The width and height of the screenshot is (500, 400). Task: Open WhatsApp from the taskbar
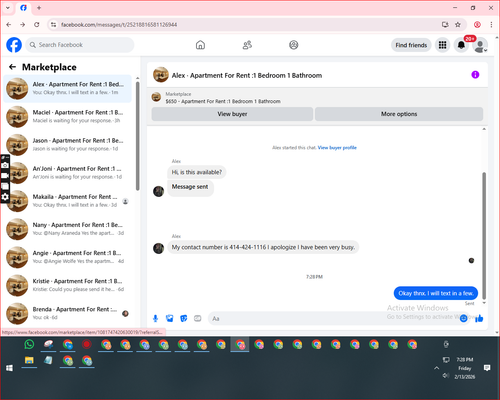click(x=29, y=344)
